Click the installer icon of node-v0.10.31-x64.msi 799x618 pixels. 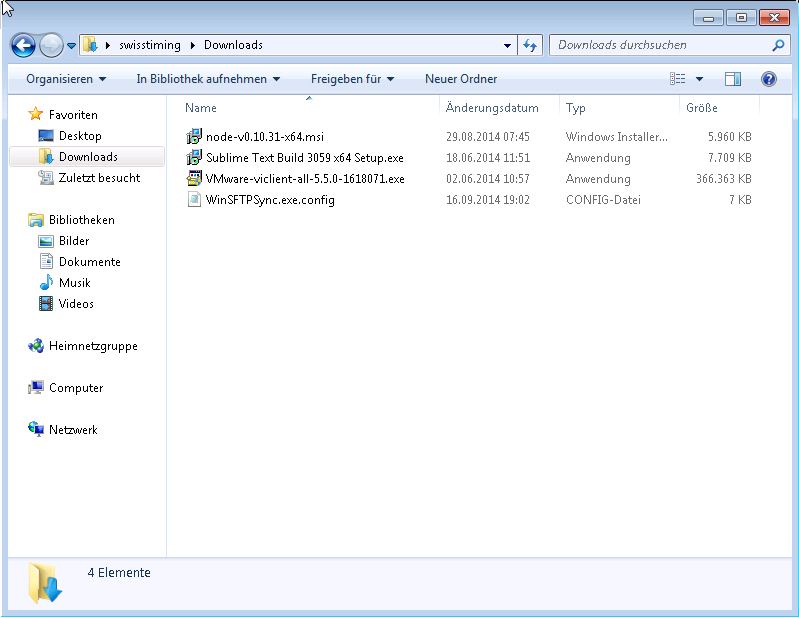(x=194, y=137)
